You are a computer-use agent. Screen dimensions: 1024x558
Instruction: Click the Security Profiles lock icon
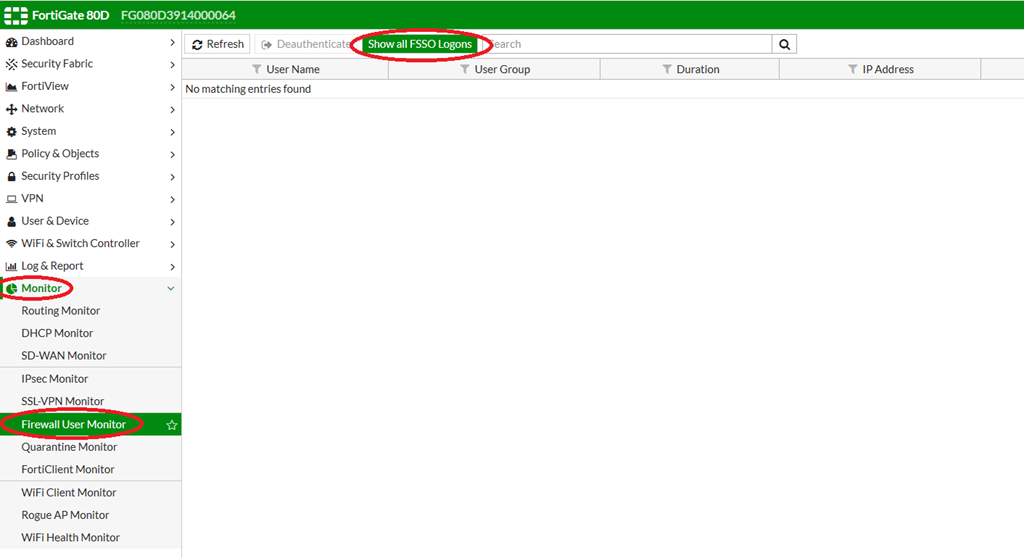click(x=11, y=176)
